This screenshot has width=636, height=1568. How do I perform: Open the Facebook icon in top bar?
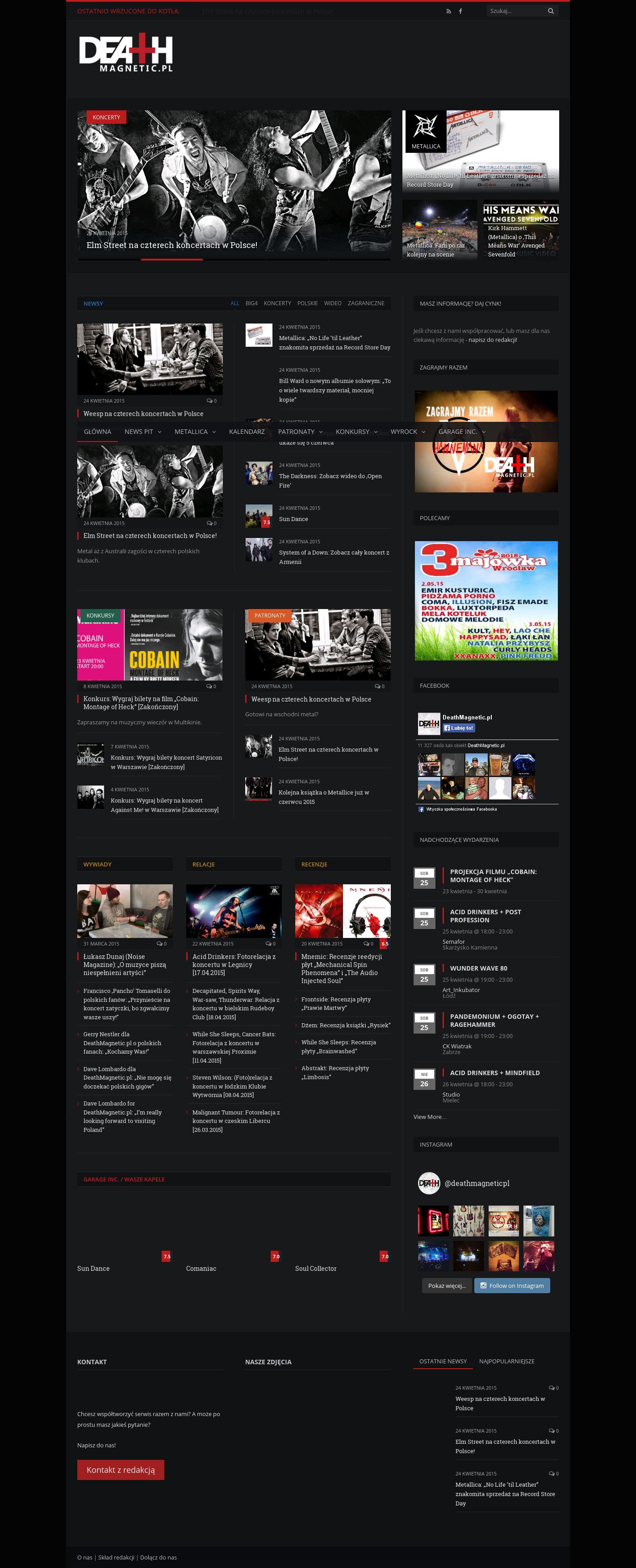coord(460,11)
